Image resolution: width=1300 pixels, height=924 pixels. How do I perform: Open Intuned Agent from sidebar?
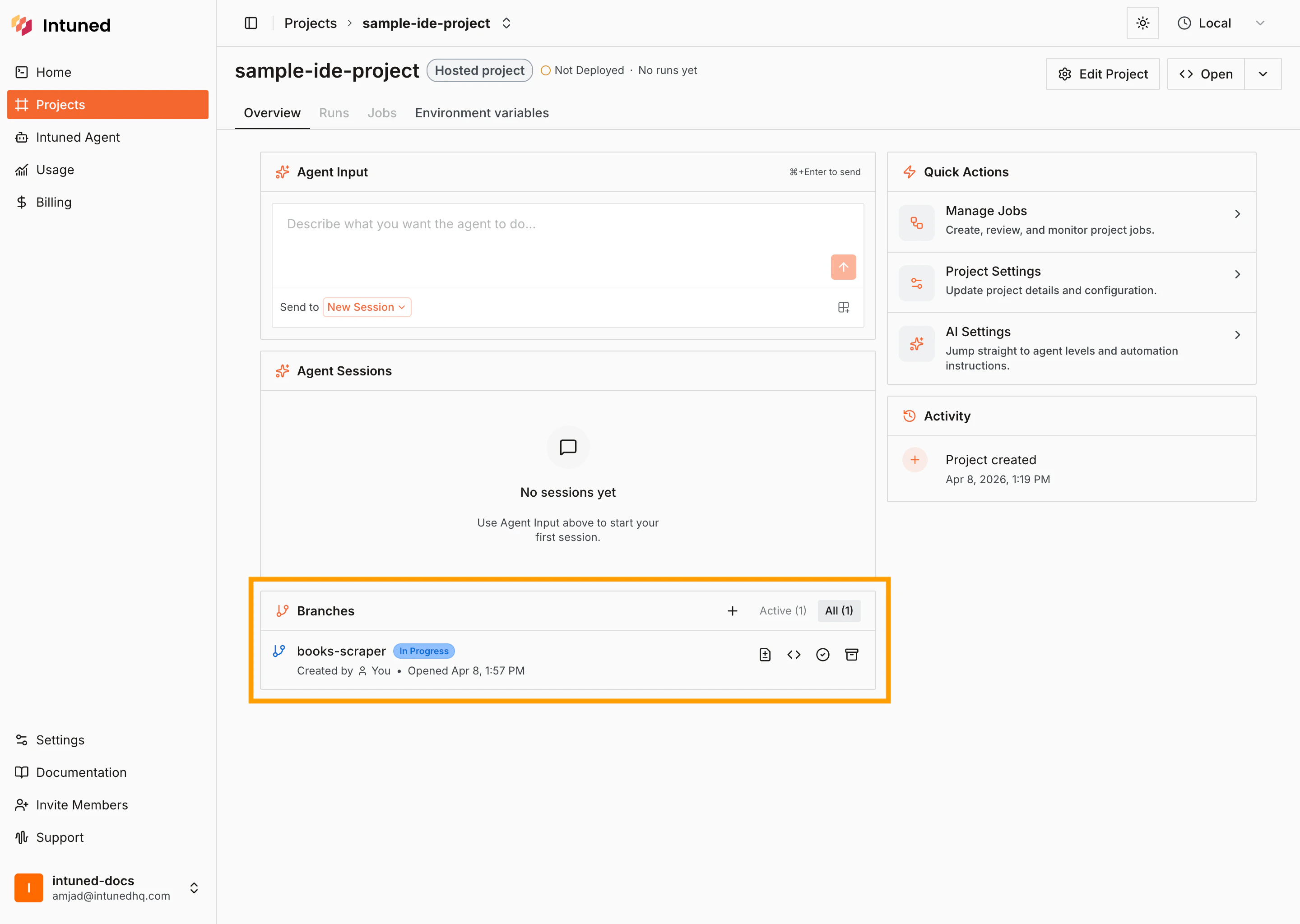(78, 137)
